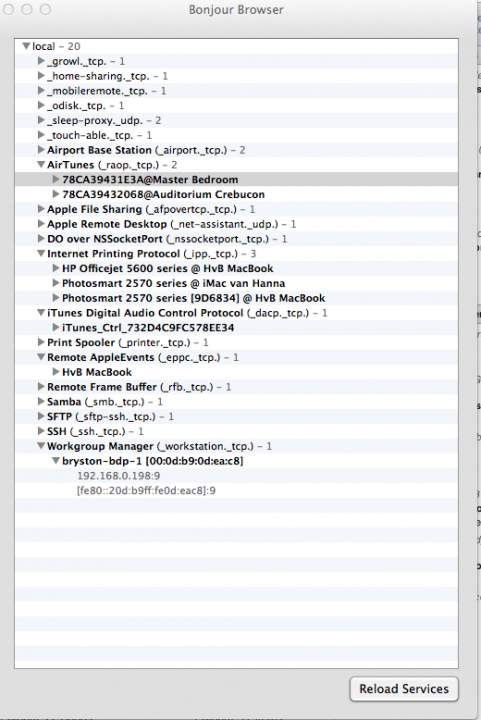The height and width of the screenshot is (720, 481).
Task: Collapse Internet Printing Protocol group
Action: click(41, 253)
